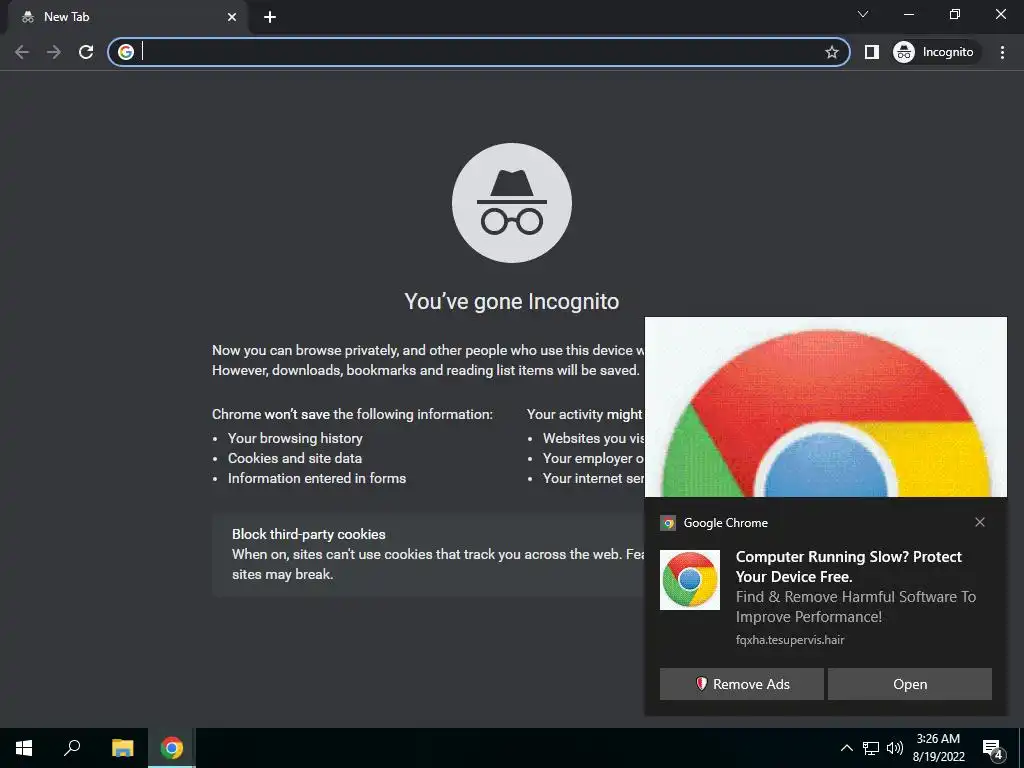The image size is (1024, 768).
Task: Focus the address bar input
Action: coord(480,52)
